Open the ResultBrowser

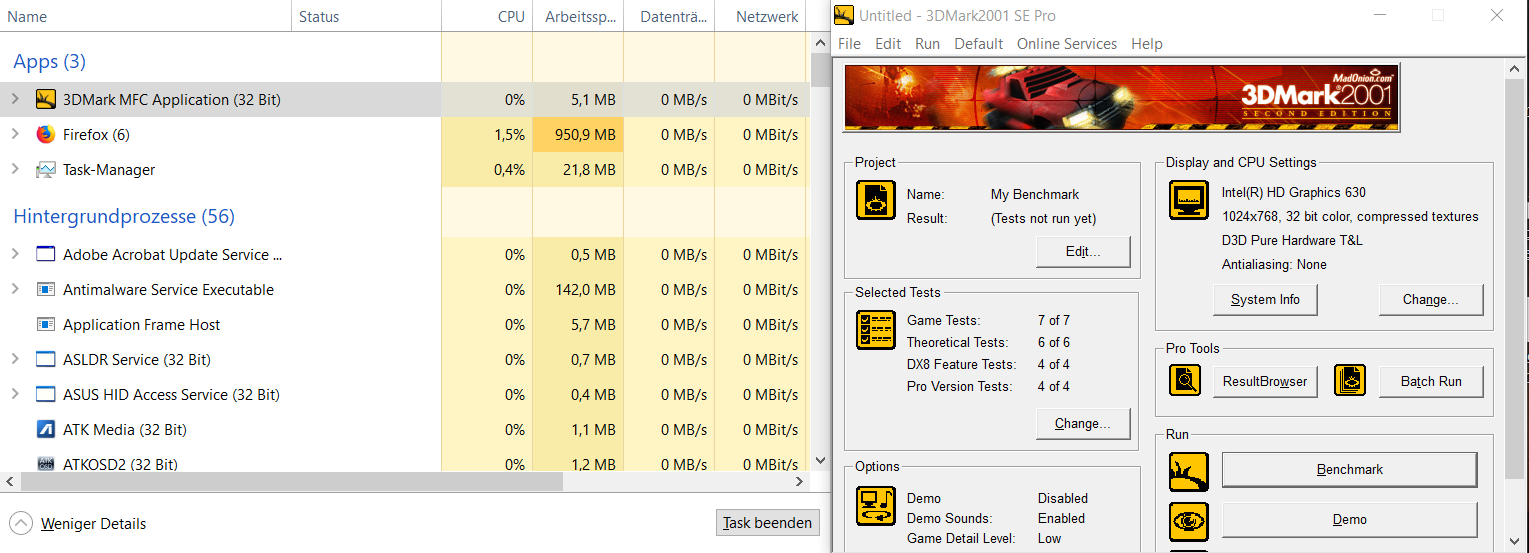1266,382
